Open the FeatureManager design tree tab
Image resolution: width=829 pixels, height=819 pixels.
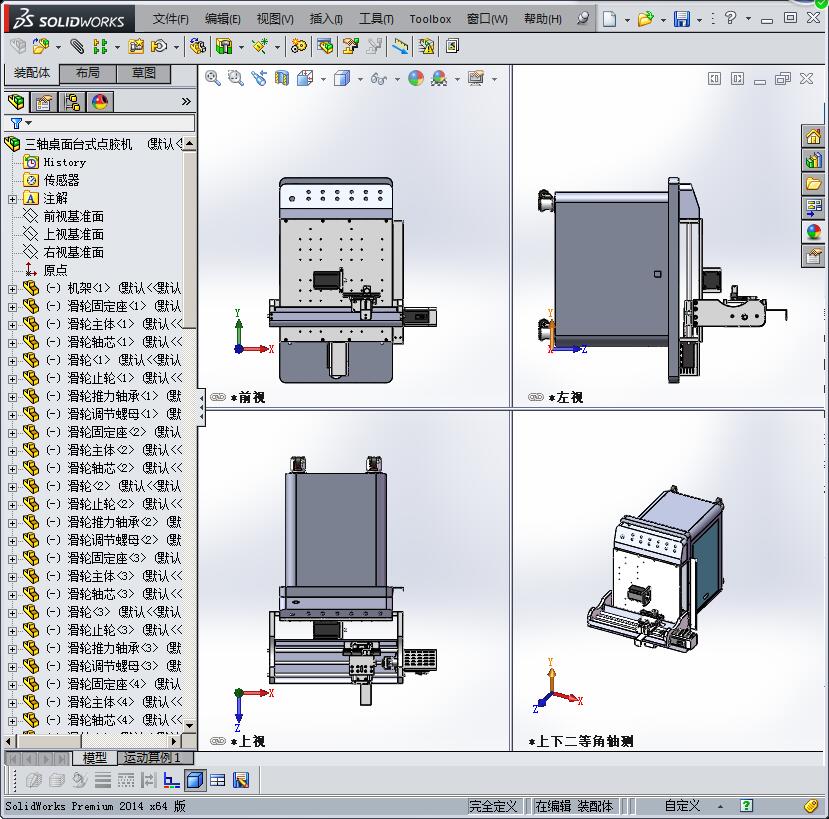15,101
